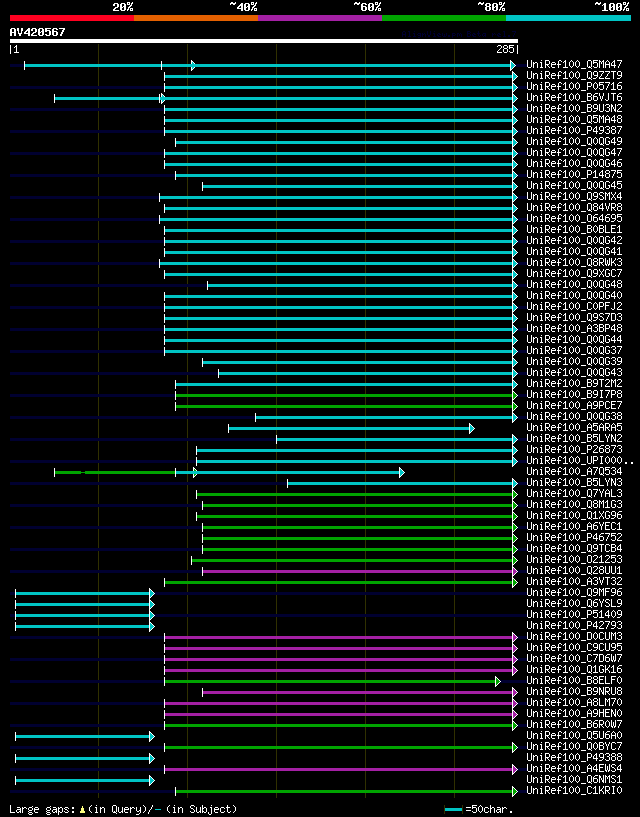
Task: Click the green alignment bar for UniRef100_B8ELF0
Action: 333,682
